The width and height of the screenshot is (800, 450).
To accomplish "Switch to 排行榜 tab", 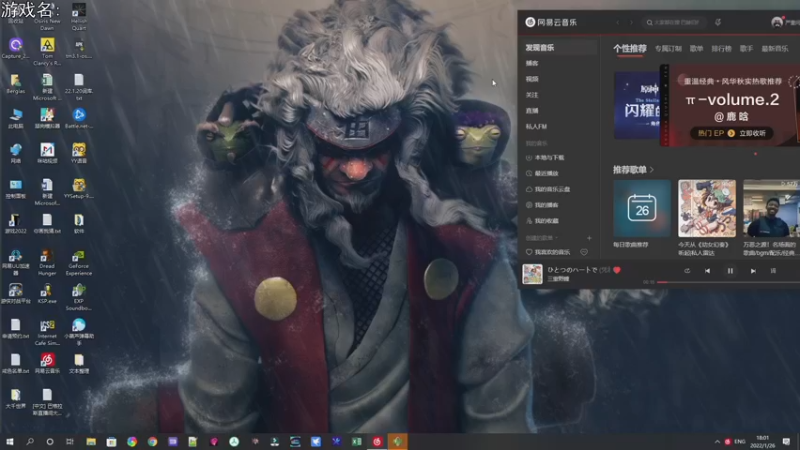I will [721, 48].
